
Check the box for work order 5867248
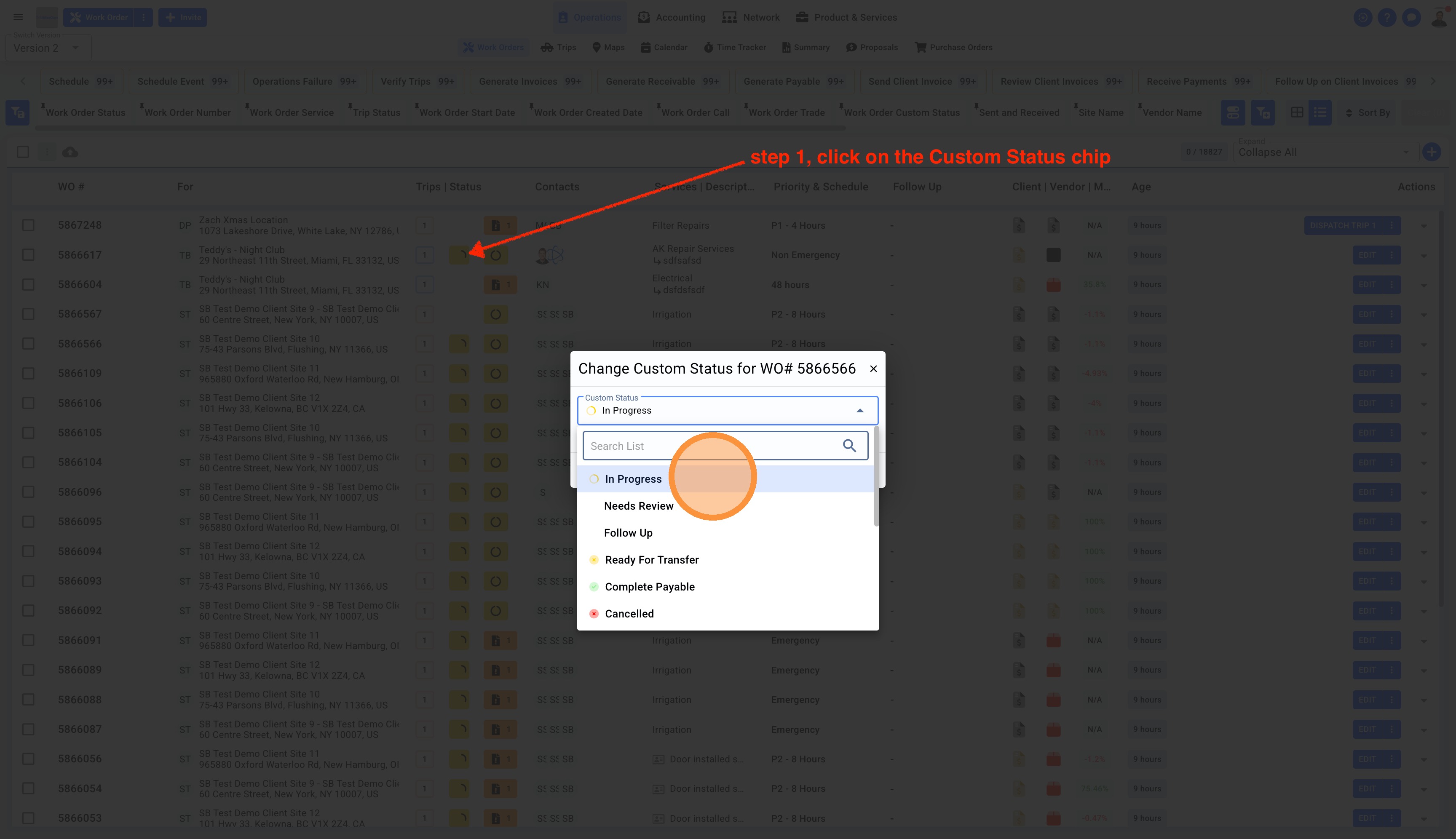point(28,225)
